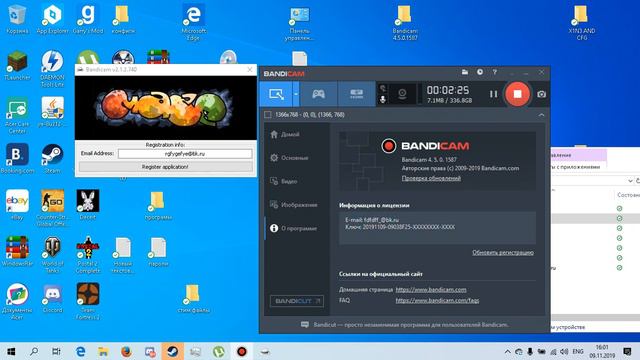
Task: Launch the Deceit game shortcut
Action: click(x=87, y=205)
